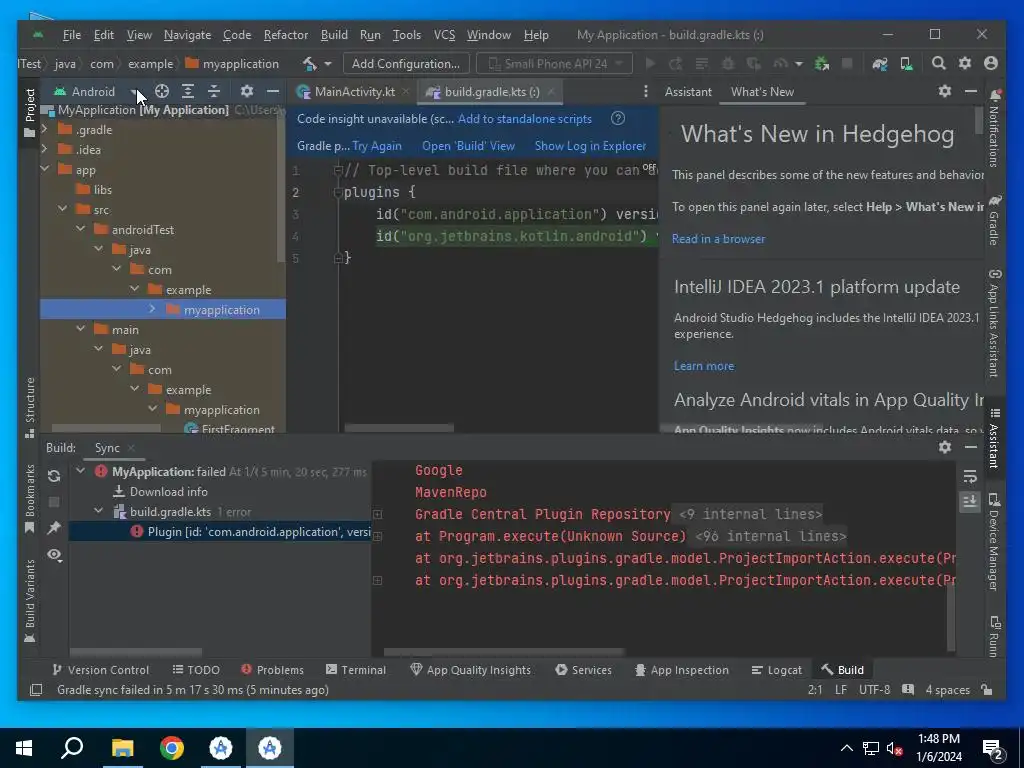The height and width of the screenshot is (768, 1024).
Task: Collapse the app folder
Action: point(44,169)
